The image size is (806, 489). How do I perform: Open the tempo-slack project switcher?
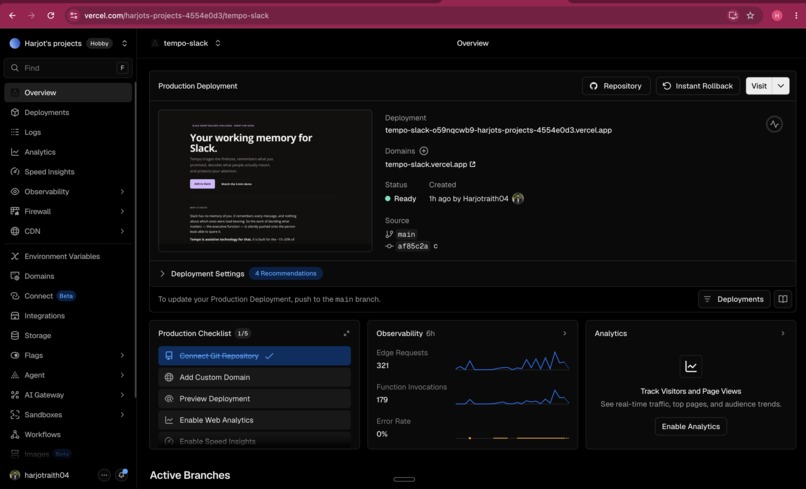(x=218, y=43)
